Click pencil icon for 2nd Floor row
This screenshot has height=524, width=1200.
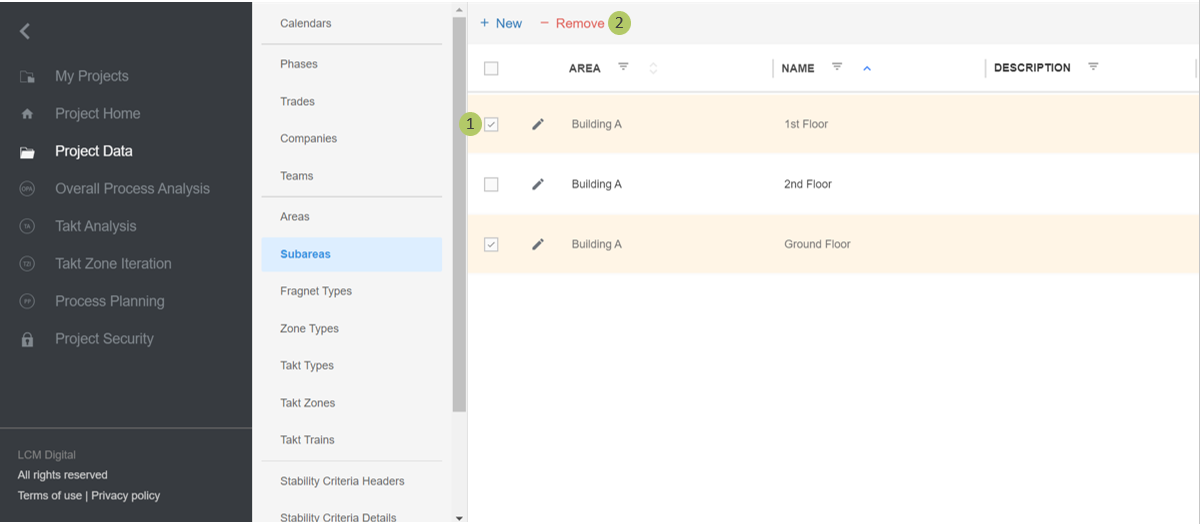[538, 184]
